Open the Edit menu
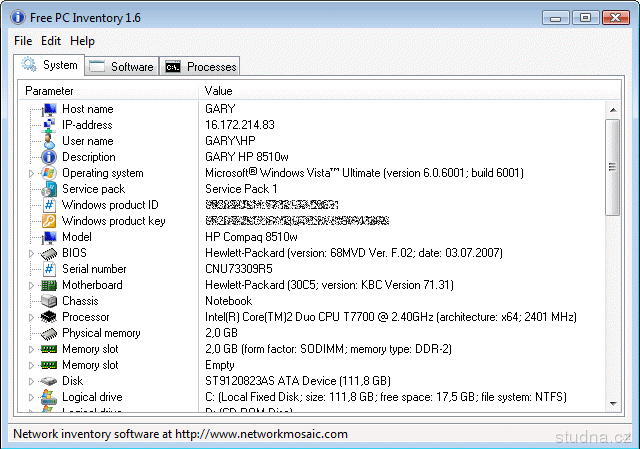 pyautogui.click(x=51, y=41)
